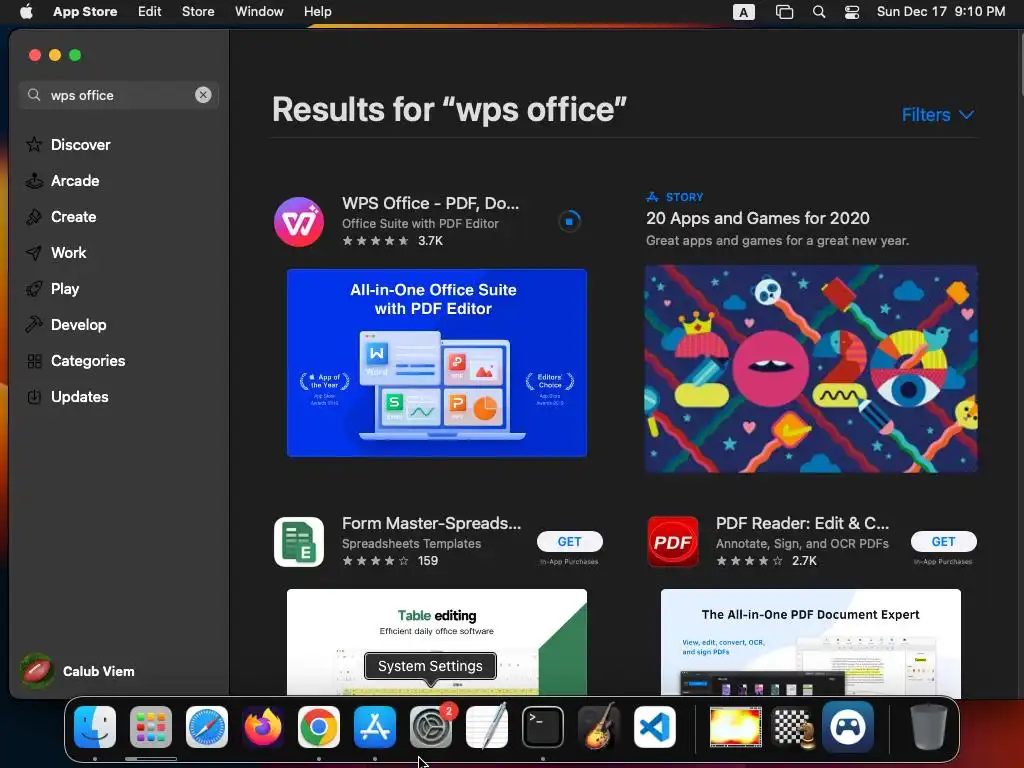
Task: Open the Form Master-Spreads... title
Action: tap(432, 523)
